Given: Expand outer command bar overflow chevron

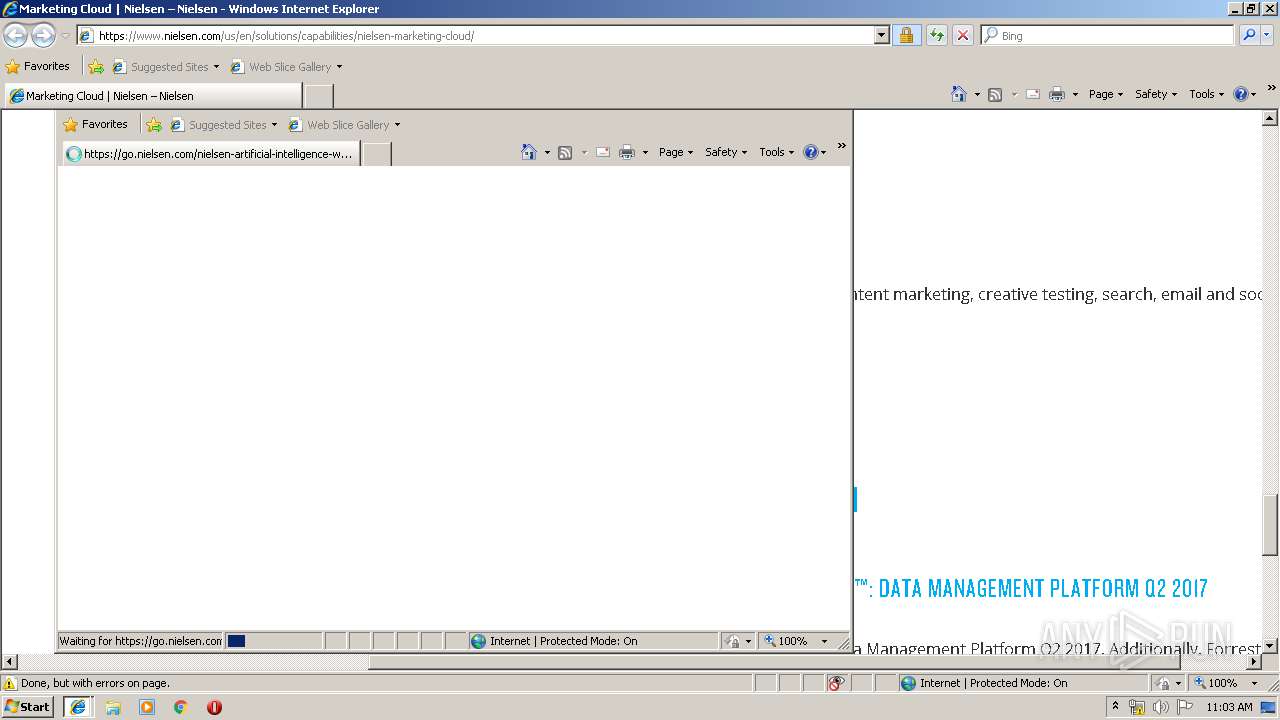Looking at the screenshot, I should click(x=1272, y=88).
